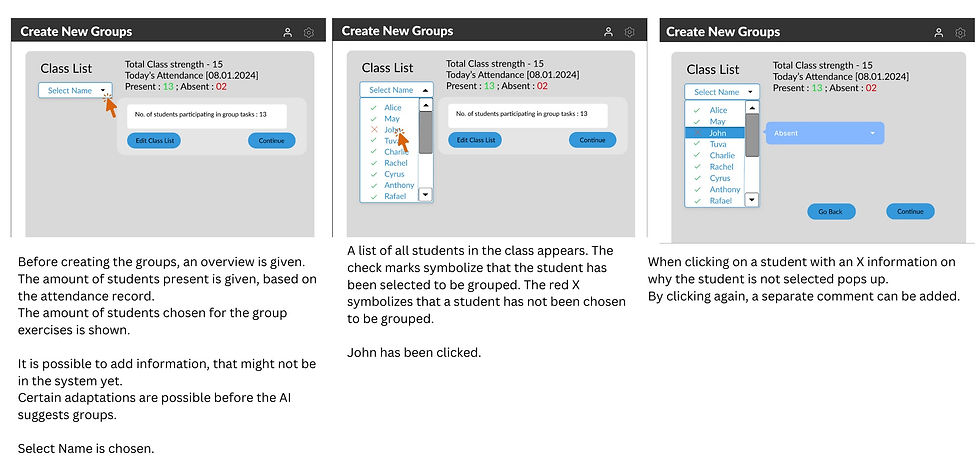The image size is (980, 473).
Task: Toggle Rachel's check mark in the third mockup
Action: 697,167
